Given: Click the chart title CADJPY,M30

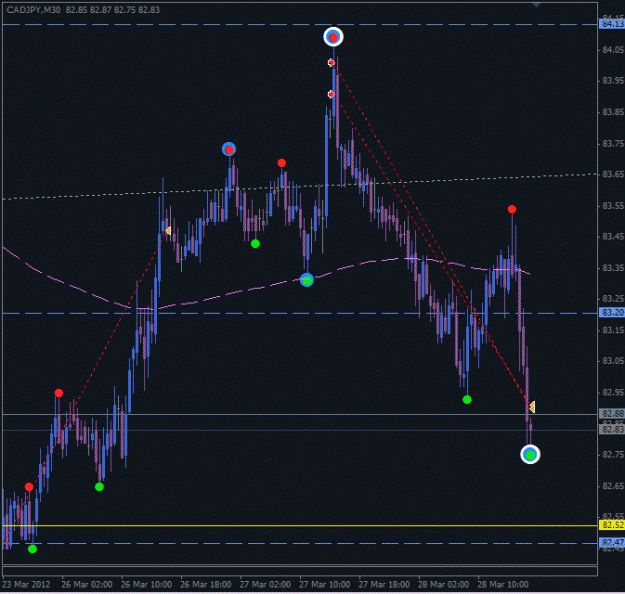Looking at the screenshot, I should [x=33, y=10].
